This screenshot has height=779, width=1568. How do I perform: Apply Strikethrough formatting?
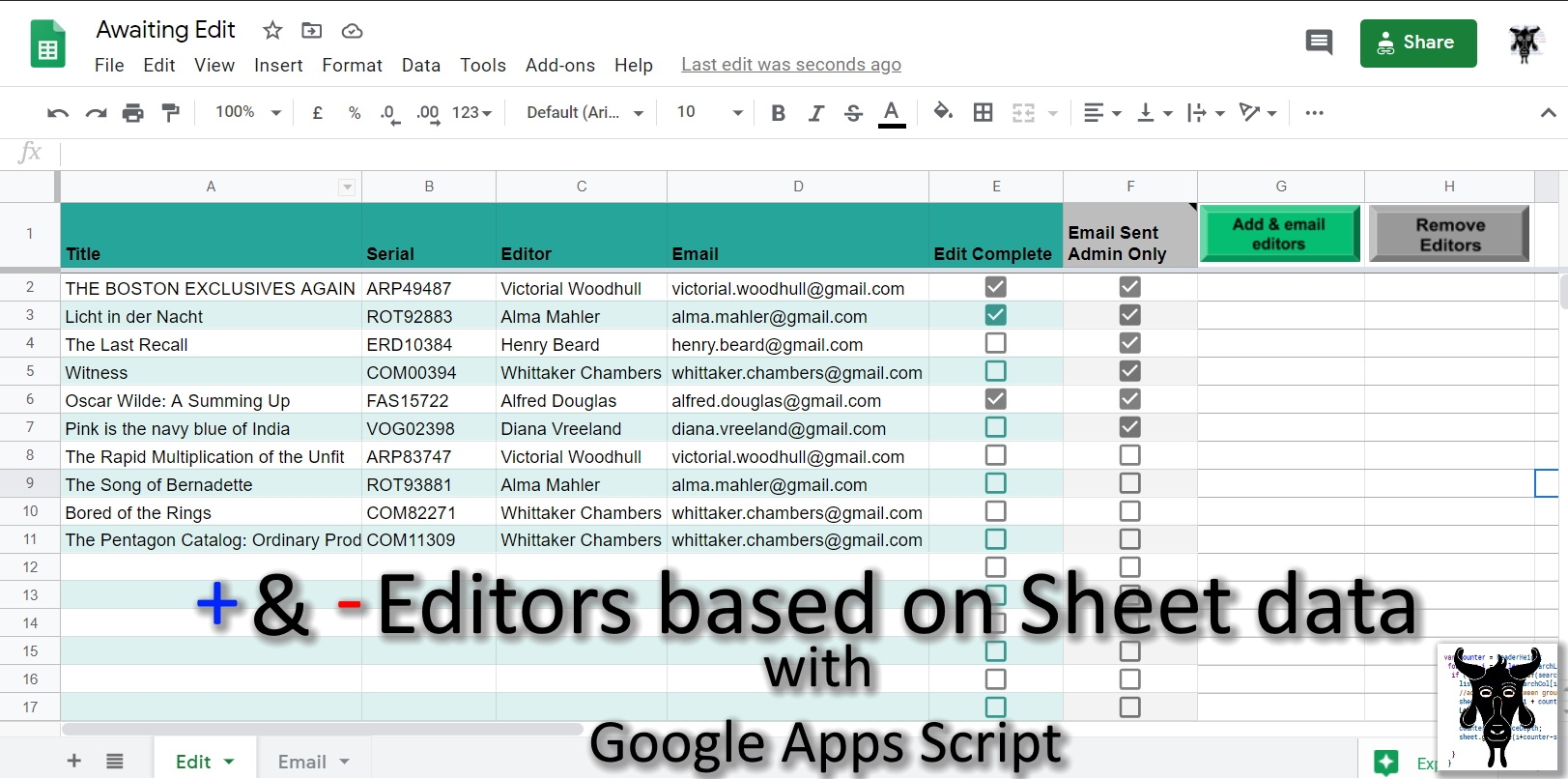pos(853,113)
